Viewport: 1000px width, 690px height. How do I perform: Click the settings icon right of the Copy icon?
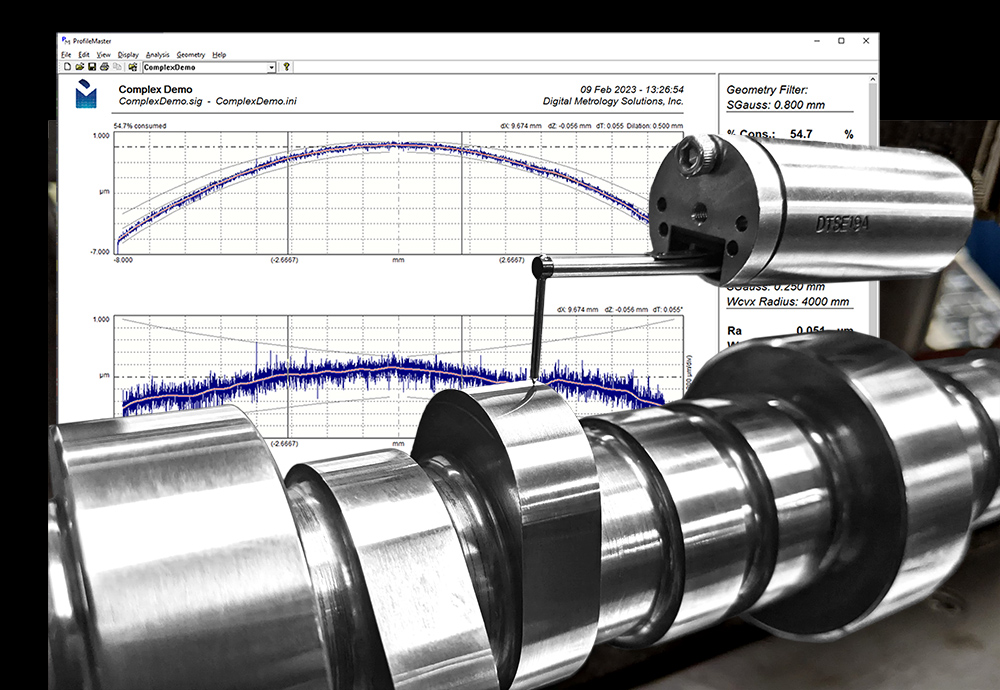132,65
